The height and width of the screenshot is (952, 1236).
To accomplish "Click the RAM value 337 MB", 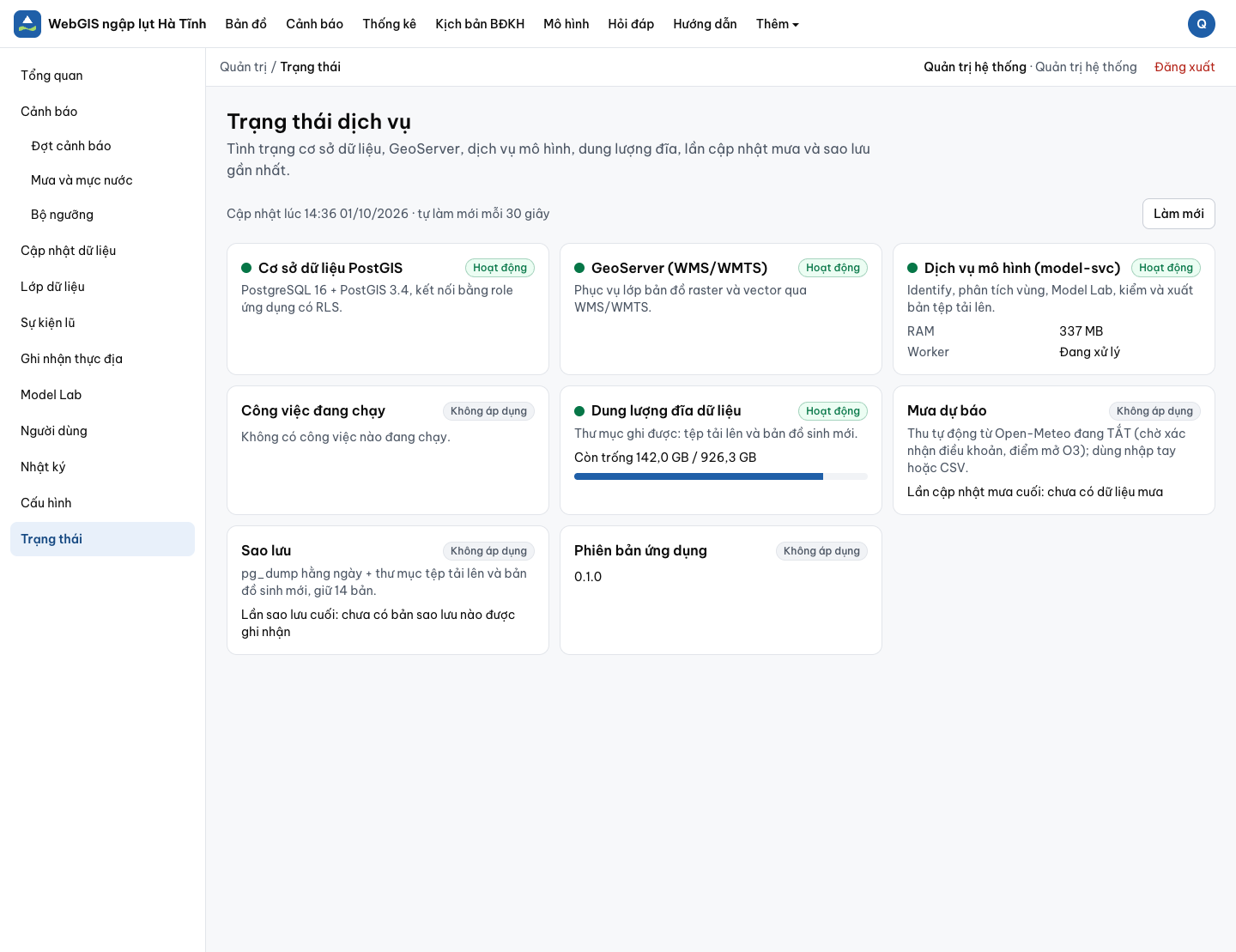I will [1081, 331].
